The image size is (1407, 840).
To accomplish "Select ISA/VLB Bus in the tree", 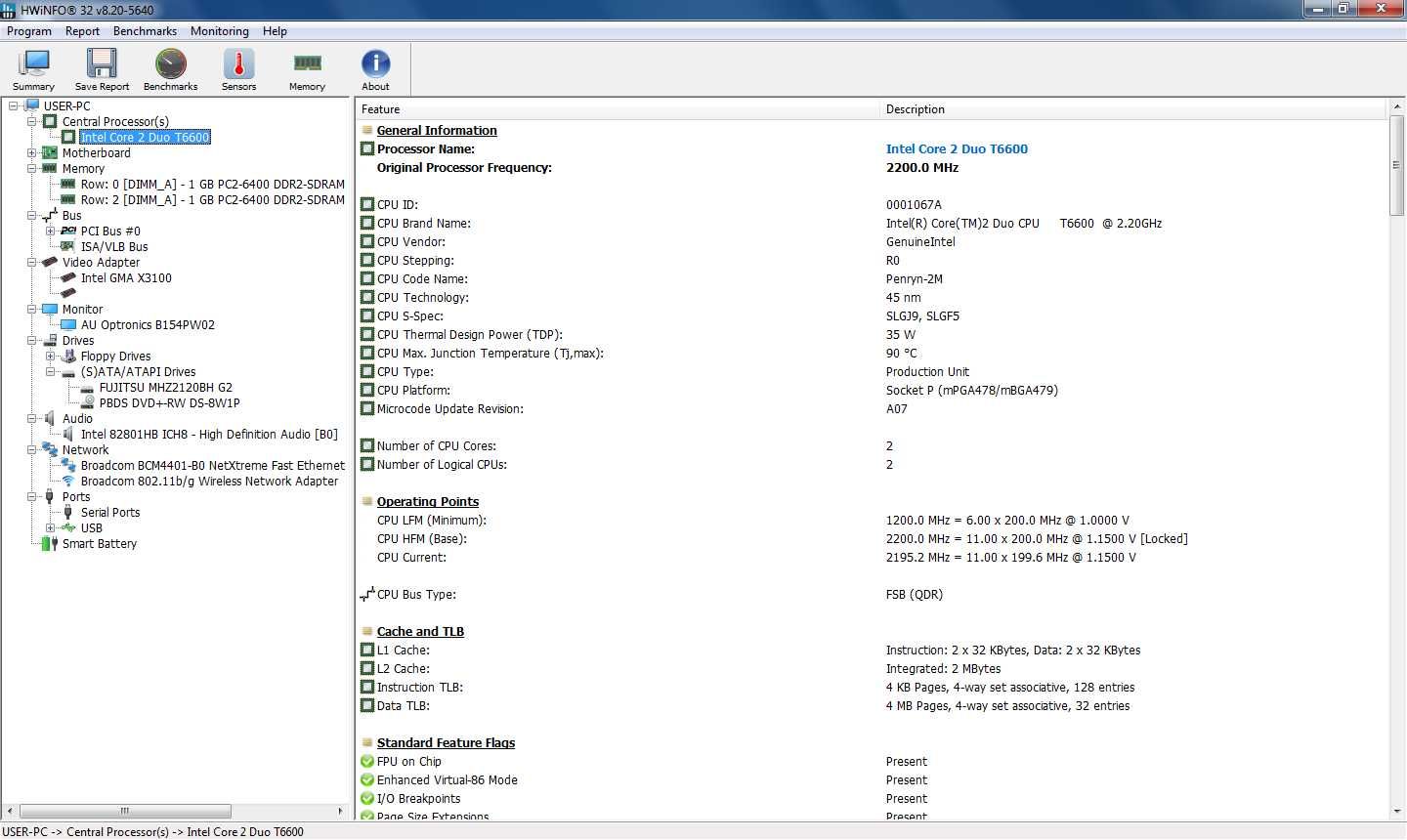I will [114, 246].
